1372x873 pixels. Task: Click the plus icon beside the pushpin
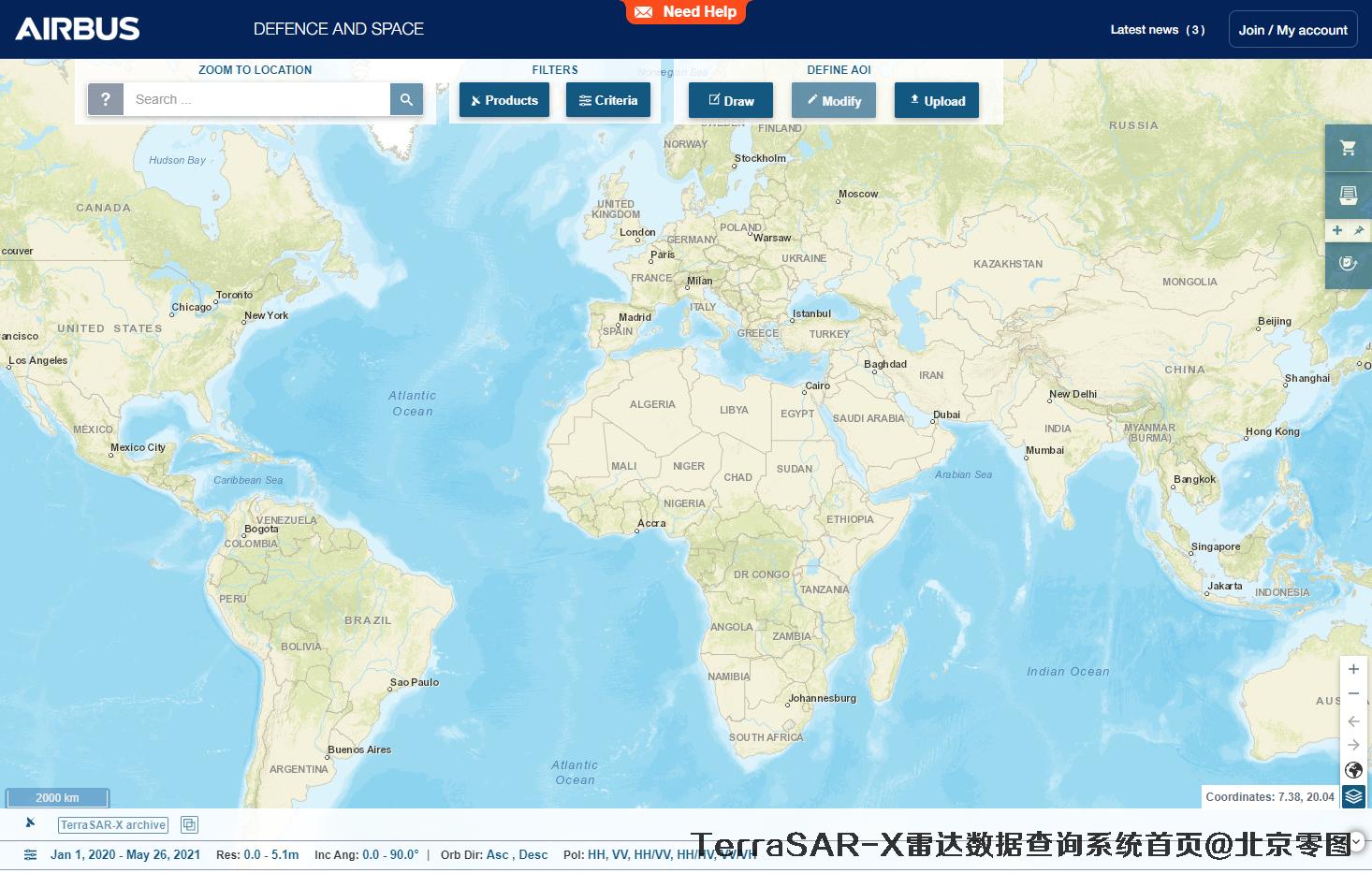tap(1337, 230)
